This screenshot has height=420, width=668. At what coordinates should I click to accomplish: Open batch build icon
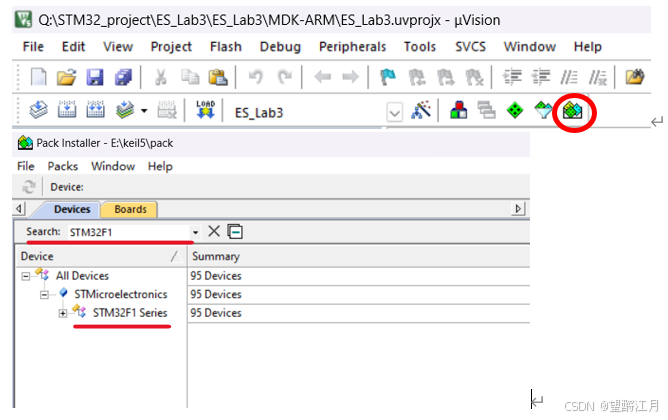pyautogui.click(x=125, y=110)
